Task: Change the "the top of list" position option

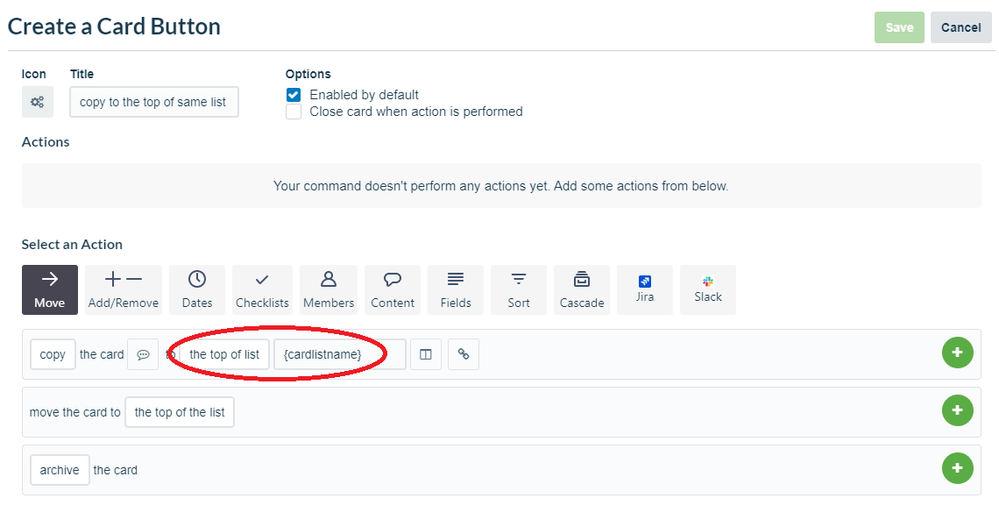Action: click(x=224, y=354)
